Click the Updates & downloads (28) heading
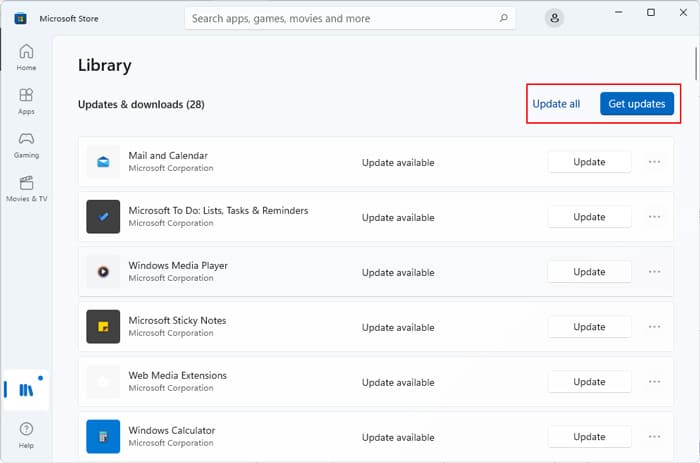This screenshot has width=700, height=463. [x=141, y=104]
